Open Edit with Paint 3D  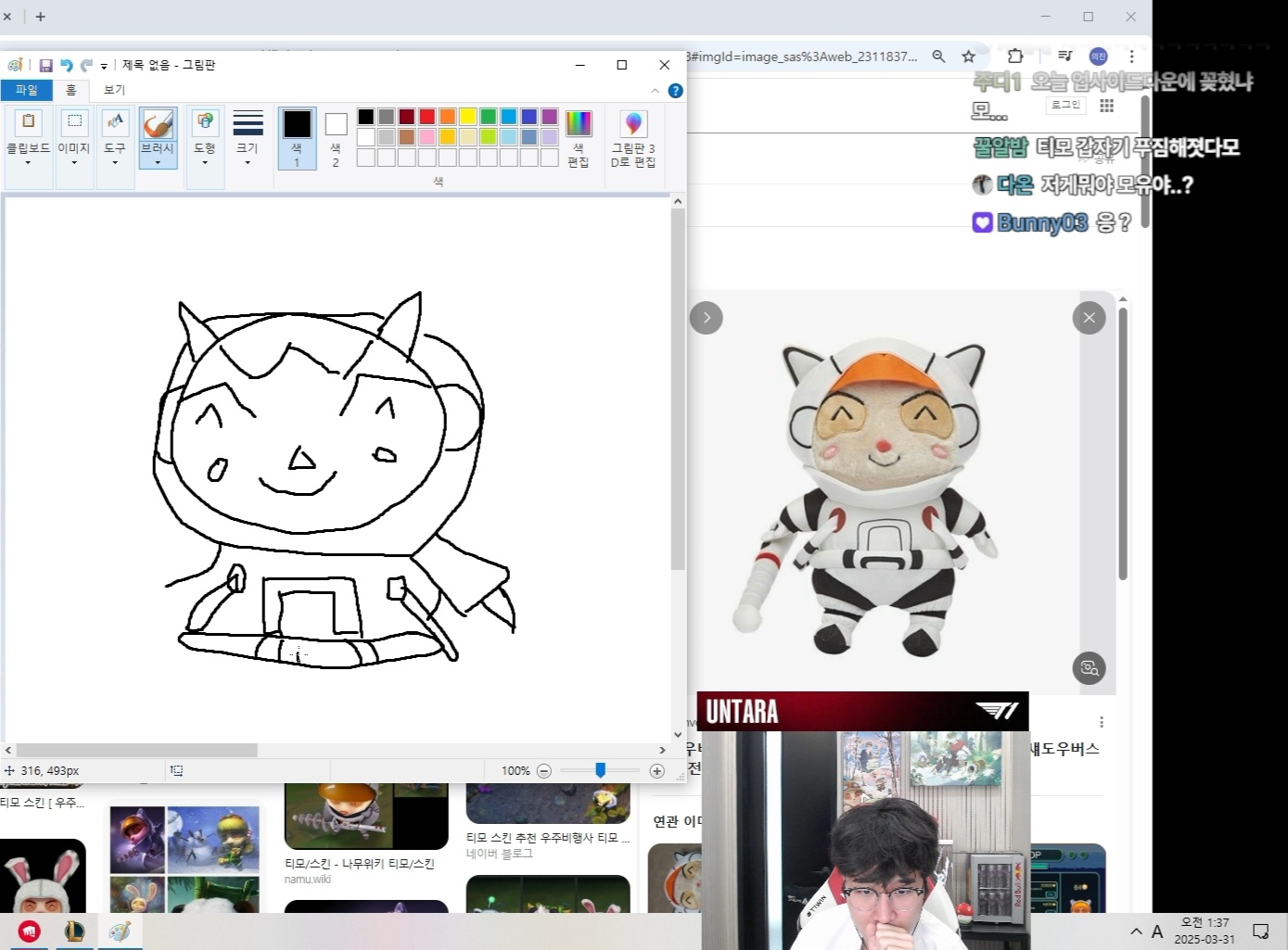(x=633, y=137)
